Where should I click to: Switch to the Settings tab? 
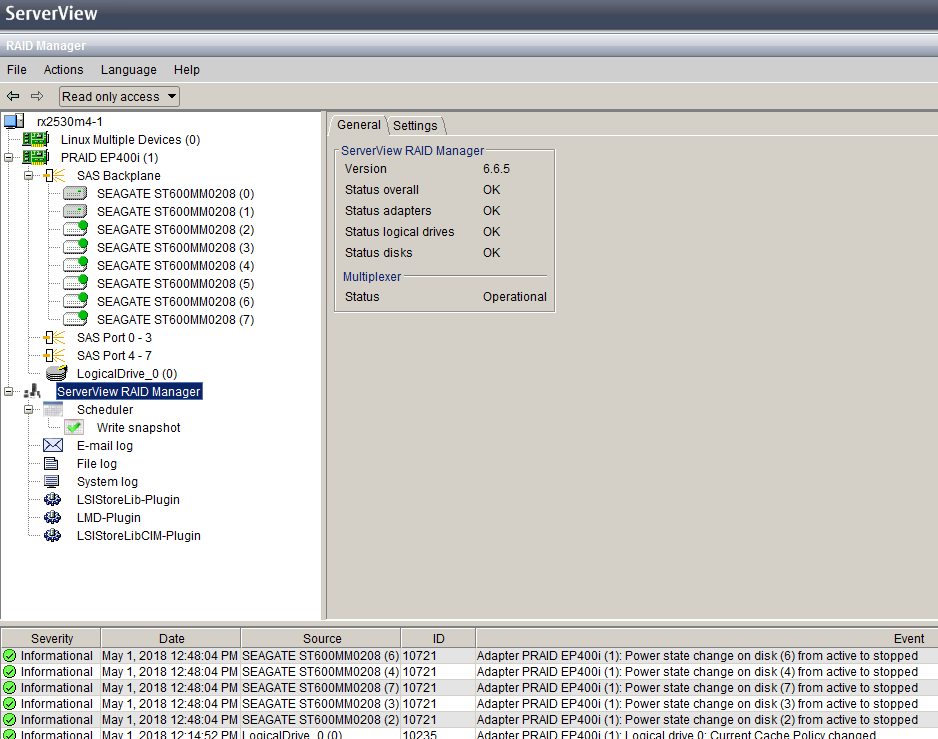tap(415, 125)
